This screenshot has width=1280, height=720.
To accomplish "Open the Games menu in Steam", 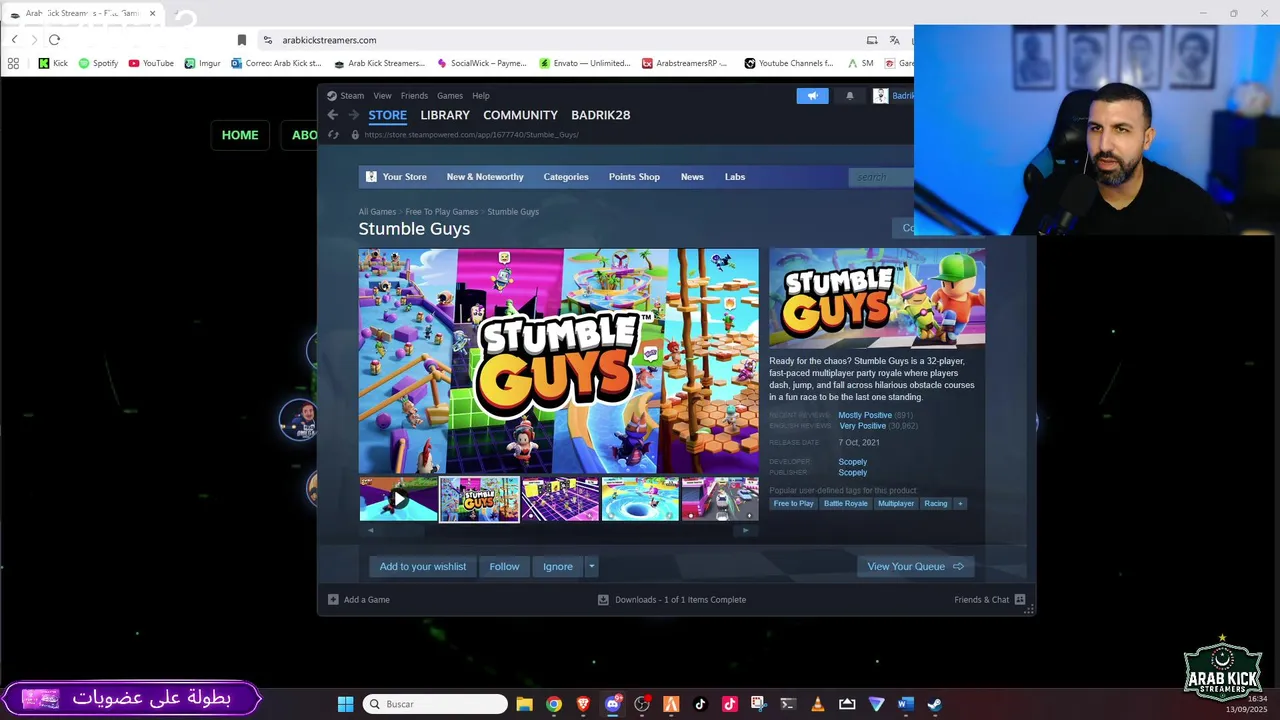I will point(450,96).
